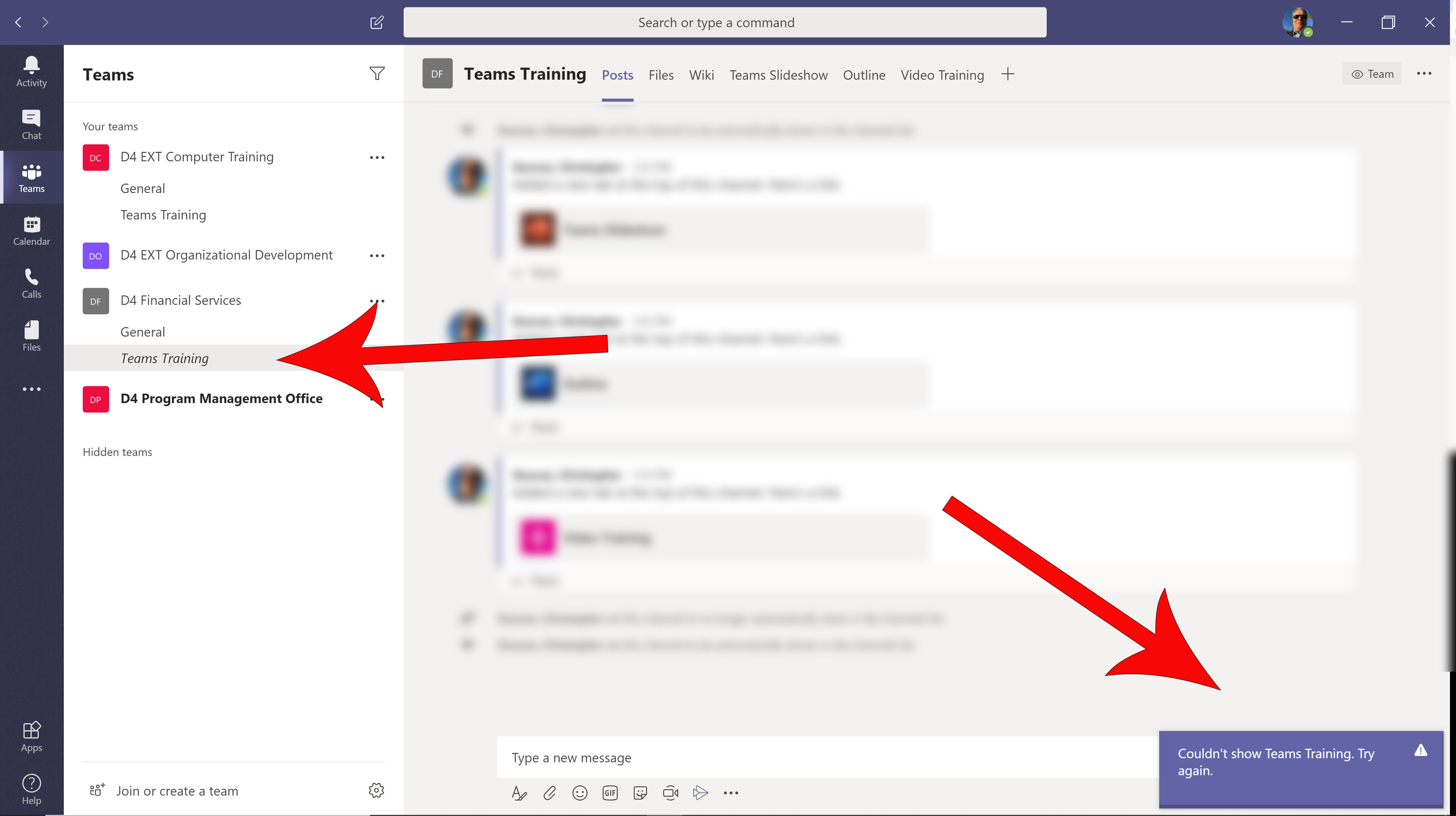This screenshot has height=816, width=1456.
Task: Expand D4 Program Management Office team
Action: click(221, 398)
